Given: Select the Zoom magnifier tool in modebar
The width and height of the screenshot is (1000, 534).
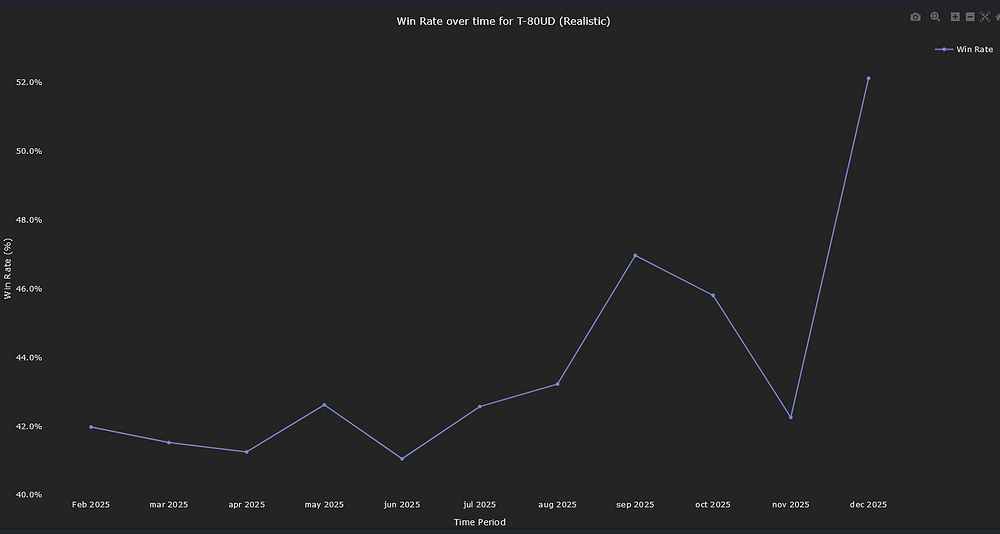Looking at the screenshot, I should point(935,17).
